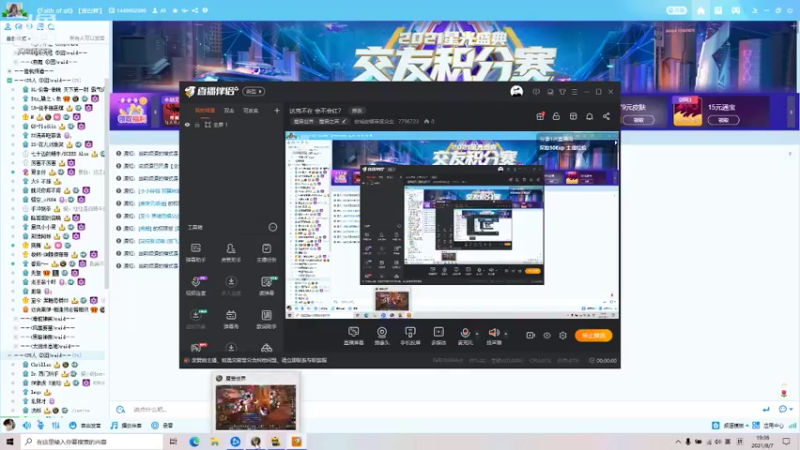
Task: Open free speech mode in YY bottom bar
Action: (x=85, y=425)
